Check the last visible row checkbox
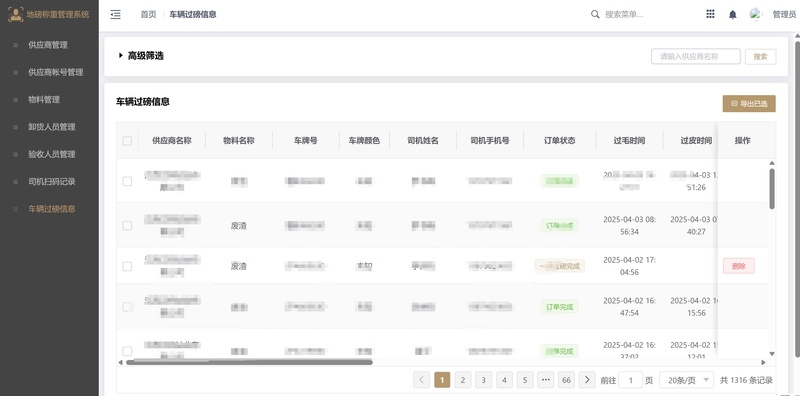The image size is (800, 396). click(127, 351)
